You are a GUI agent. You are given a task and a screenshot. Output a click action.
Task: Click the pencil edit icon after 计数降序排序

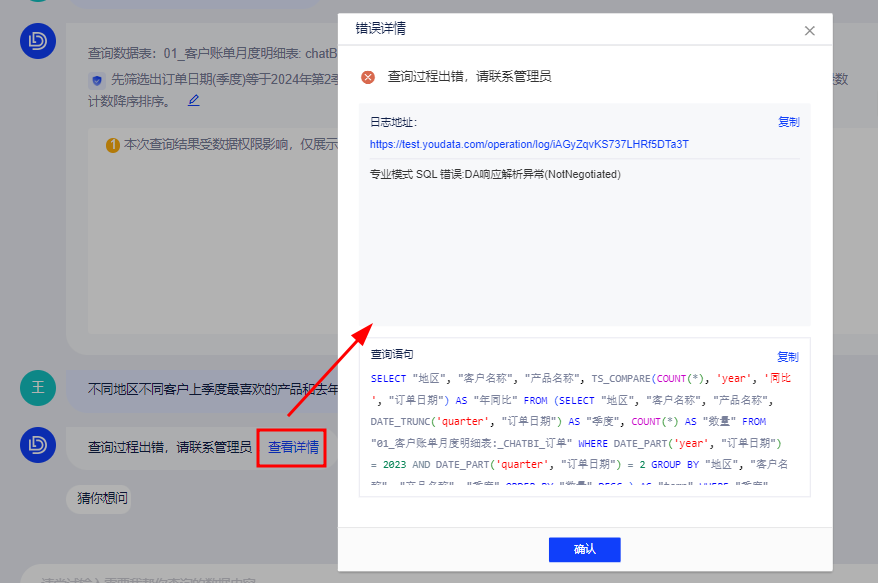[x=193, y=101]
